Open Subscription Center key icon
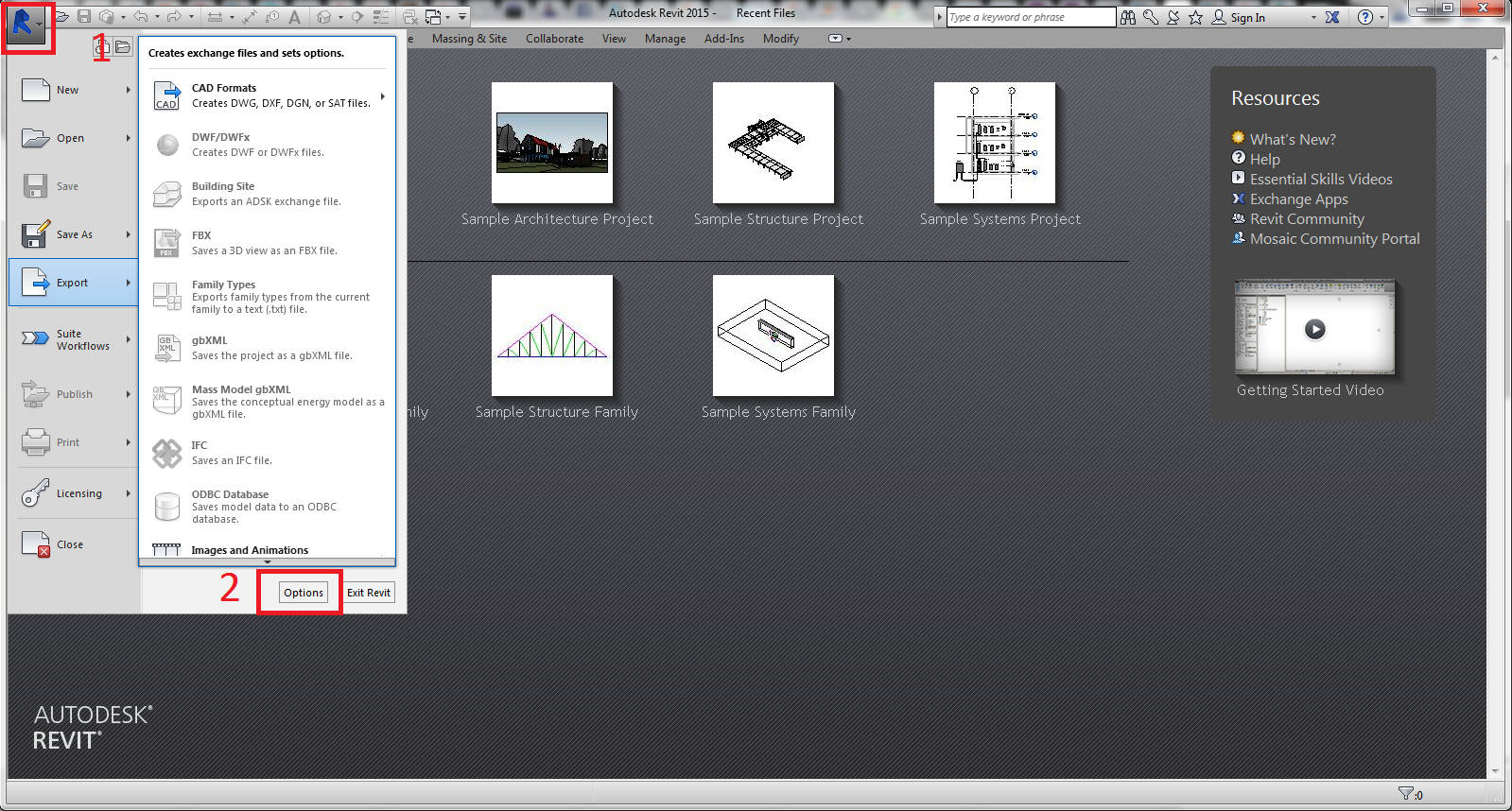Viewport: 1512px width, 811px height. 1151,17
